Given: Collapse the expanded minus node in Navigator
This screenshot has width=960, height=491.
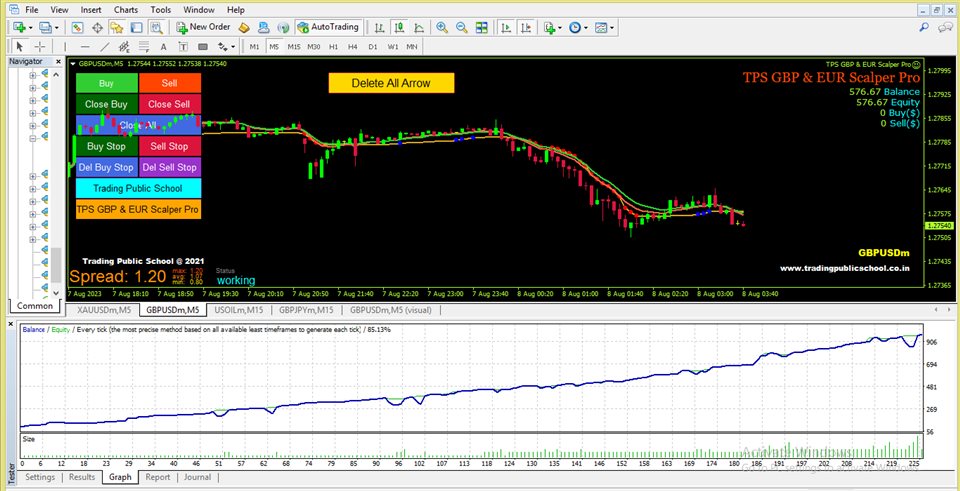Looking at the screenshot, I should 32,139.
